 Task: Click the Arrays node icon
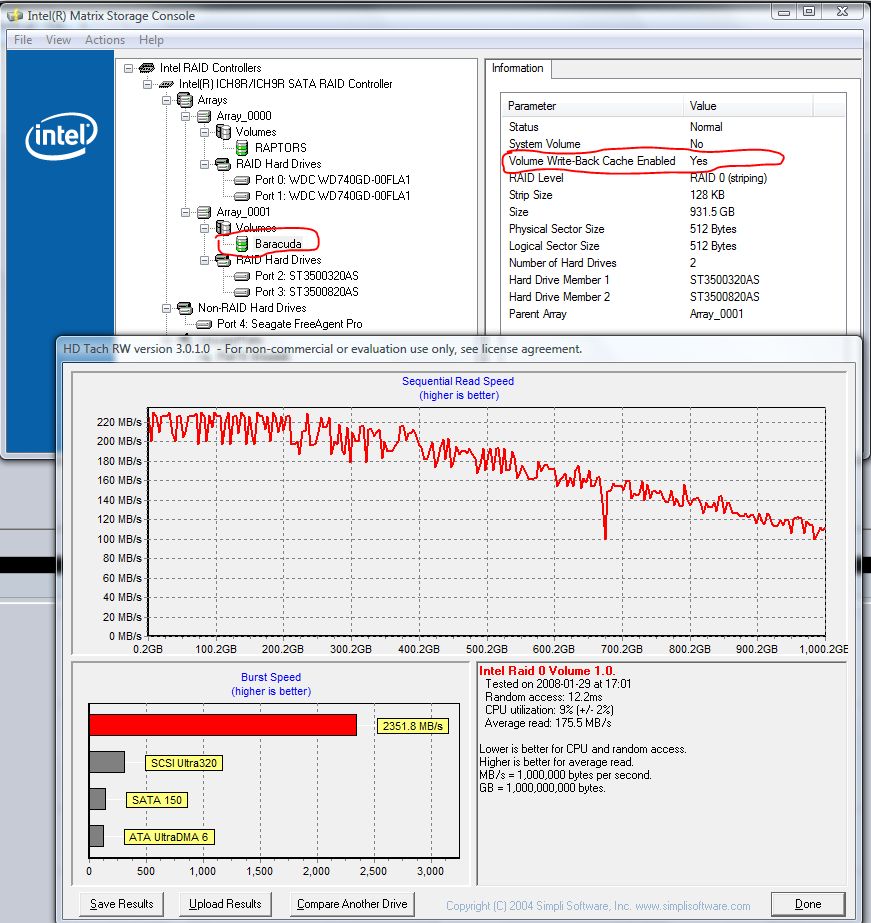pyautogui.click(x=185, y=100)
